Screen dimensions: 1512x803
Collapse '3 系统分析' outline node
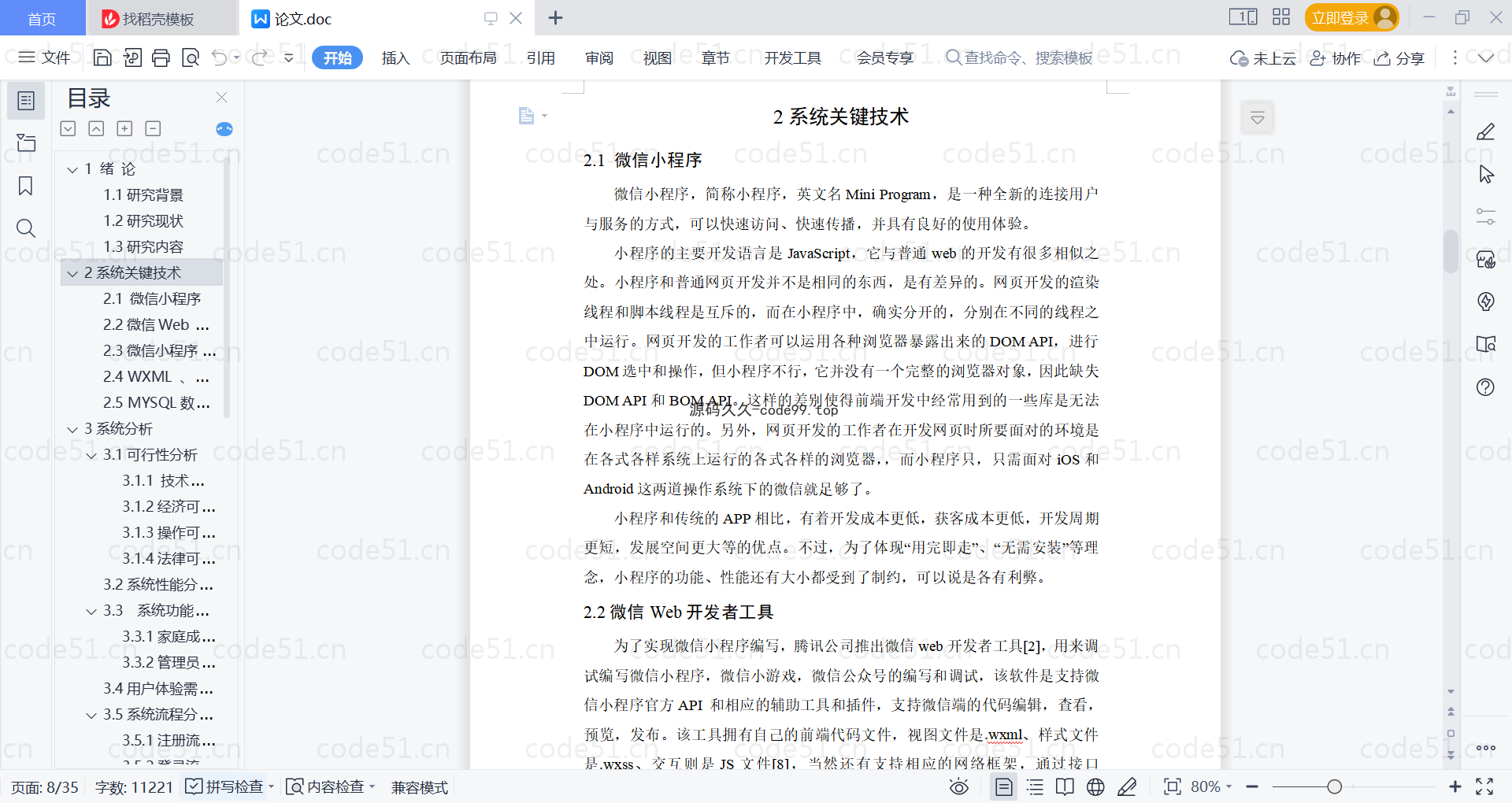pyautogui.click(x=72, y=429)
